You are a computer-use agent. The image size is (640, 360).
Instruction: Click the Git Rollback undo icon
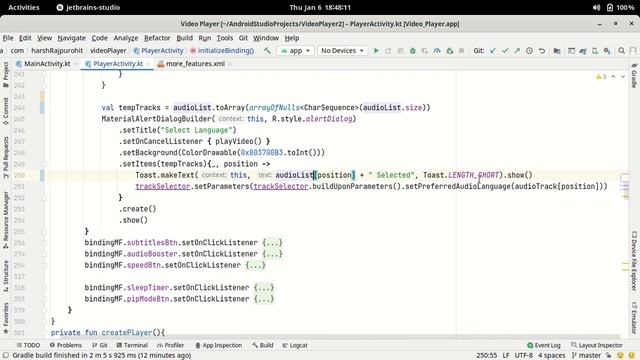point(542,51)
